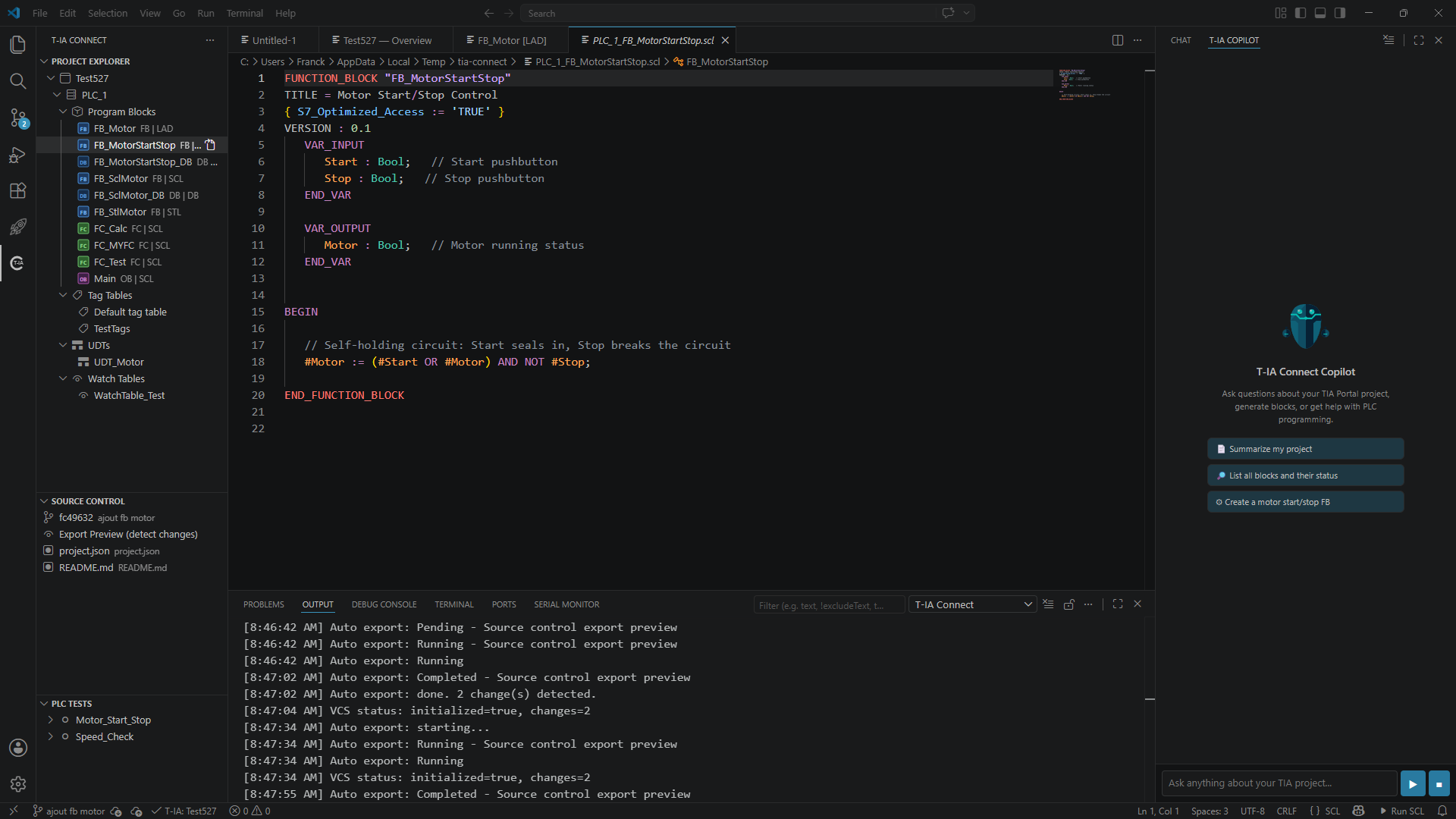The height and width of the screenshot is (819, 1456).
Task: Open remote window indicator in status bar
Action: click(x=13, y=811)
